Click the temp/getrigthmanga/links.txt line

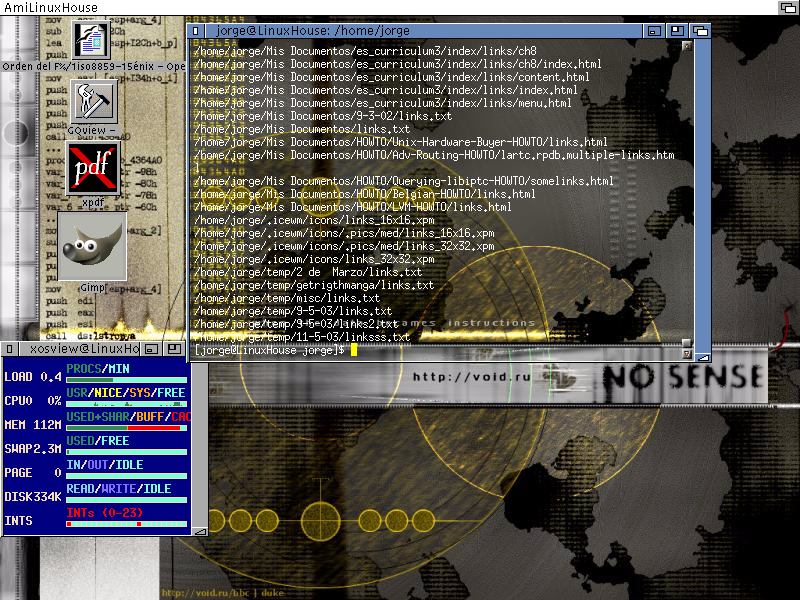pyautogui.click(x=314, y=285)
